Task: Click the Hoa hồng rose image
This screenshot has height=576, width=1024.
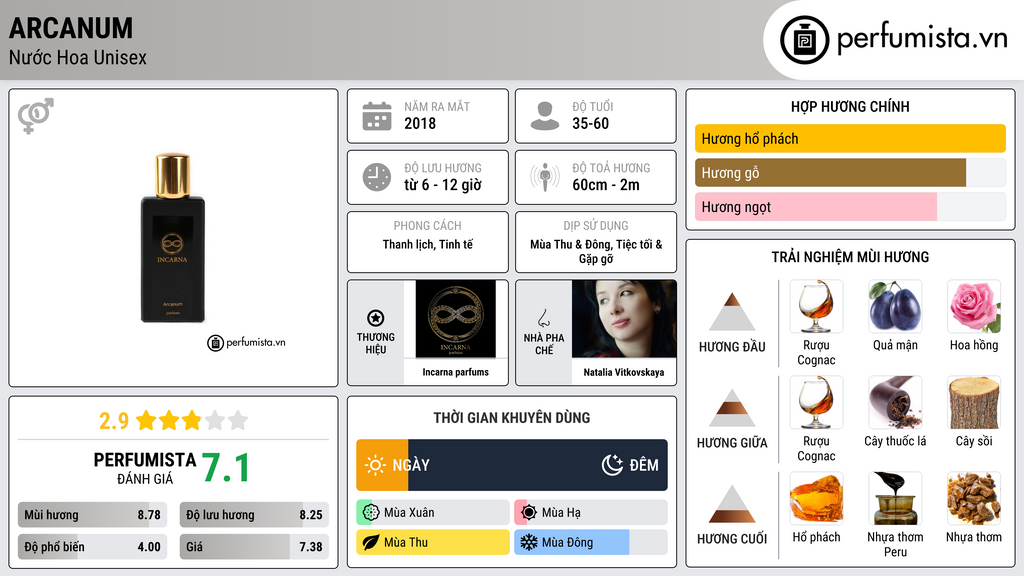Action: point(974,307)
